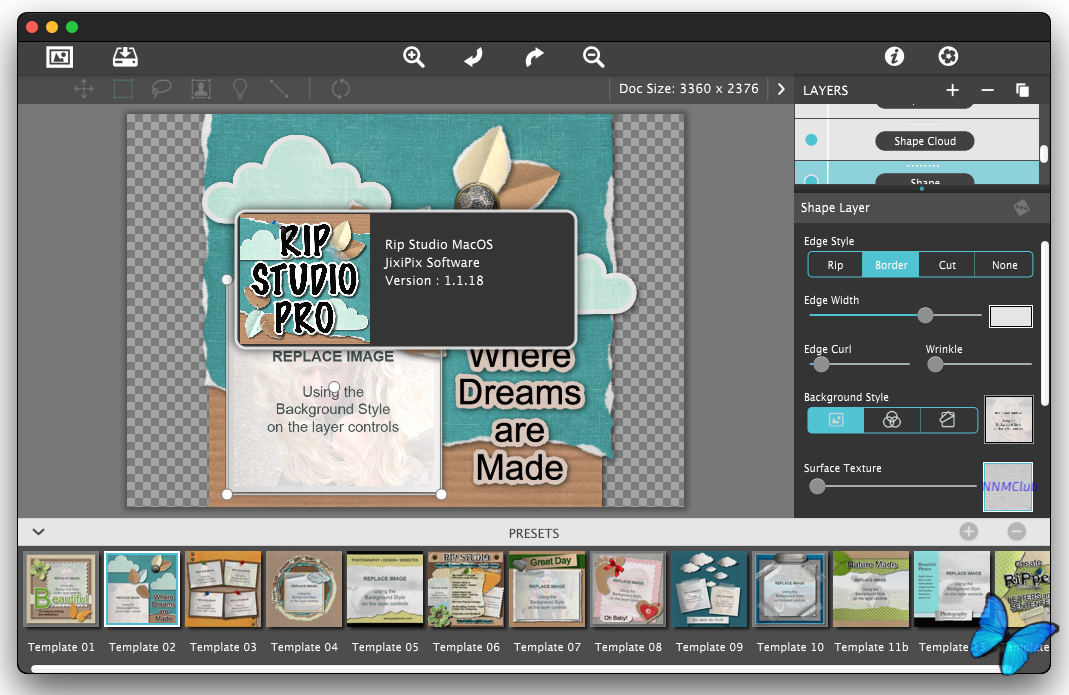The image size is (1069, 695).
Task: Select paper background style icon
Action: pos(948,420)
